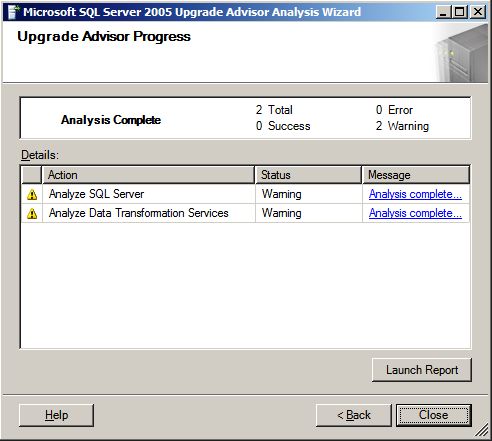Viewport: 492px width, 441px height.
Task: Minimize the Upgrade Advisor wizard window
Action: click(x=443, y=12)
